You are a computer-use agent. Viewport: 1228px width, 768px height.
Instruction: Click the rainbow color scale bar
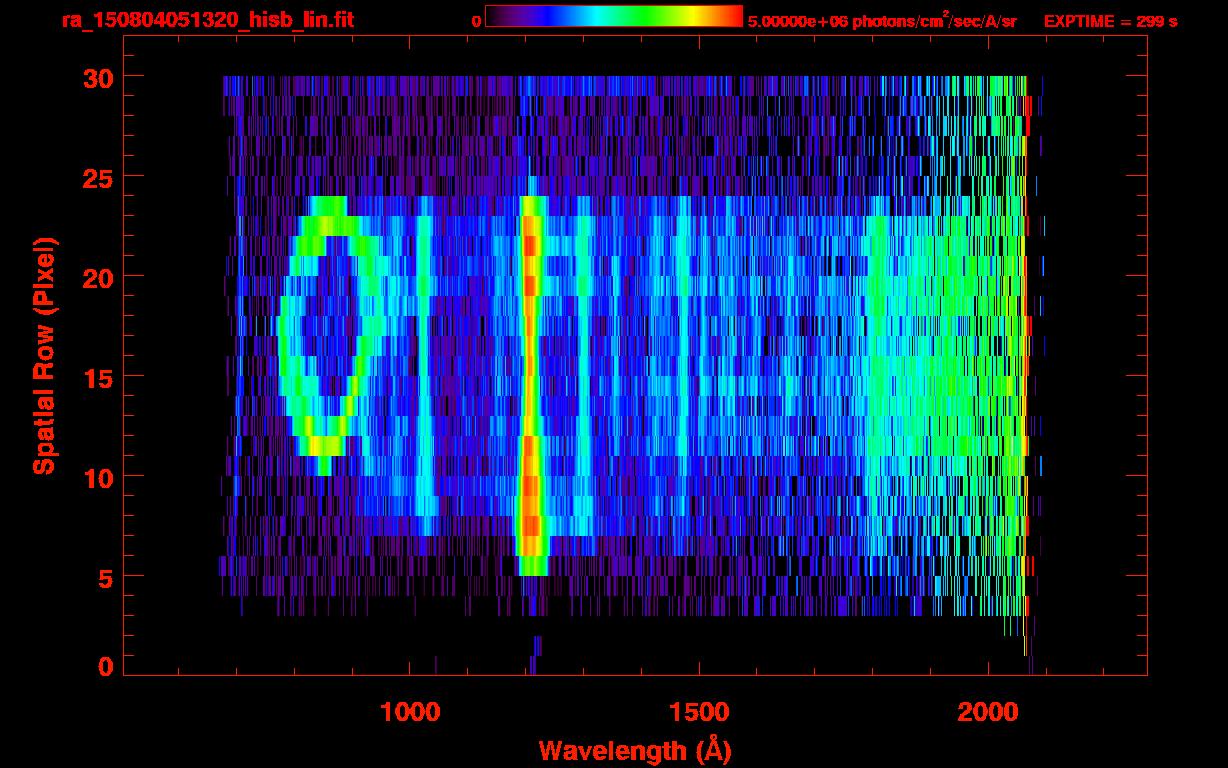[614, 16]
